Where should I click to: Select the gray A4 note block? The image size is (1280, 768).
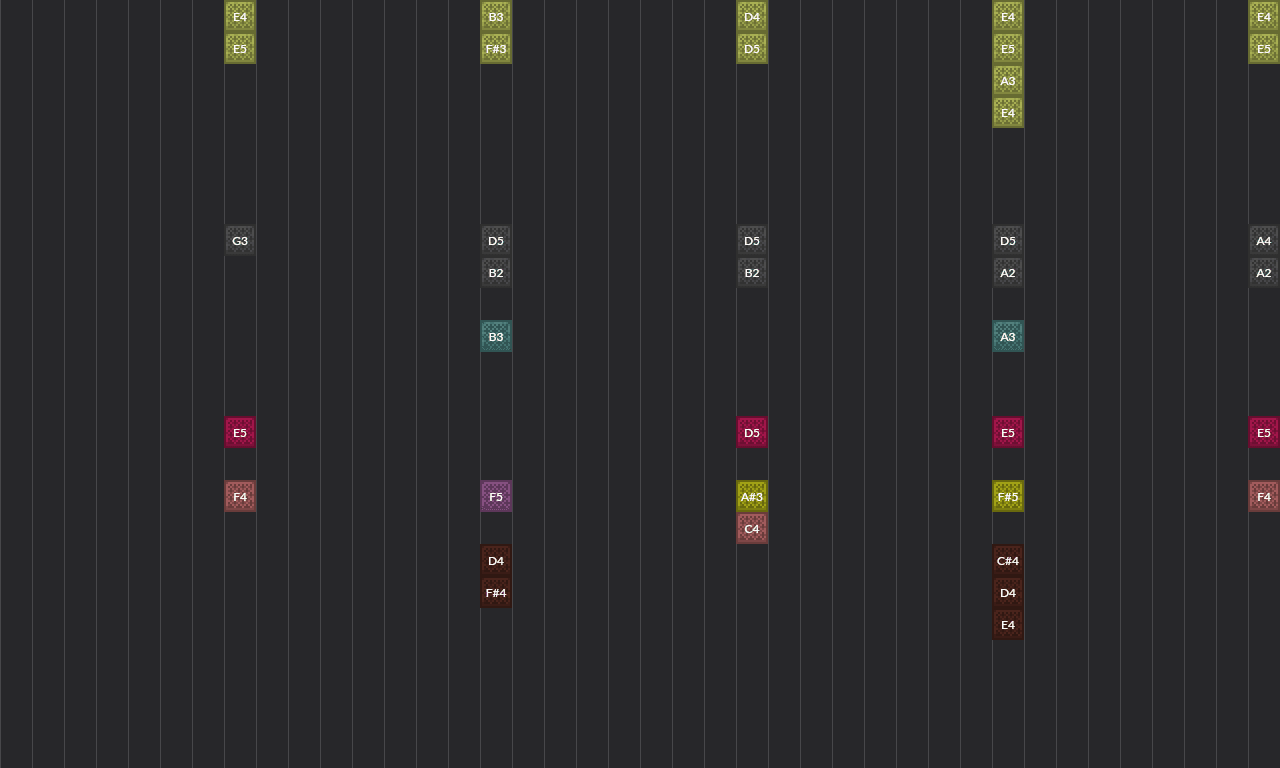pyautogui.click(x=1264, y=240)
